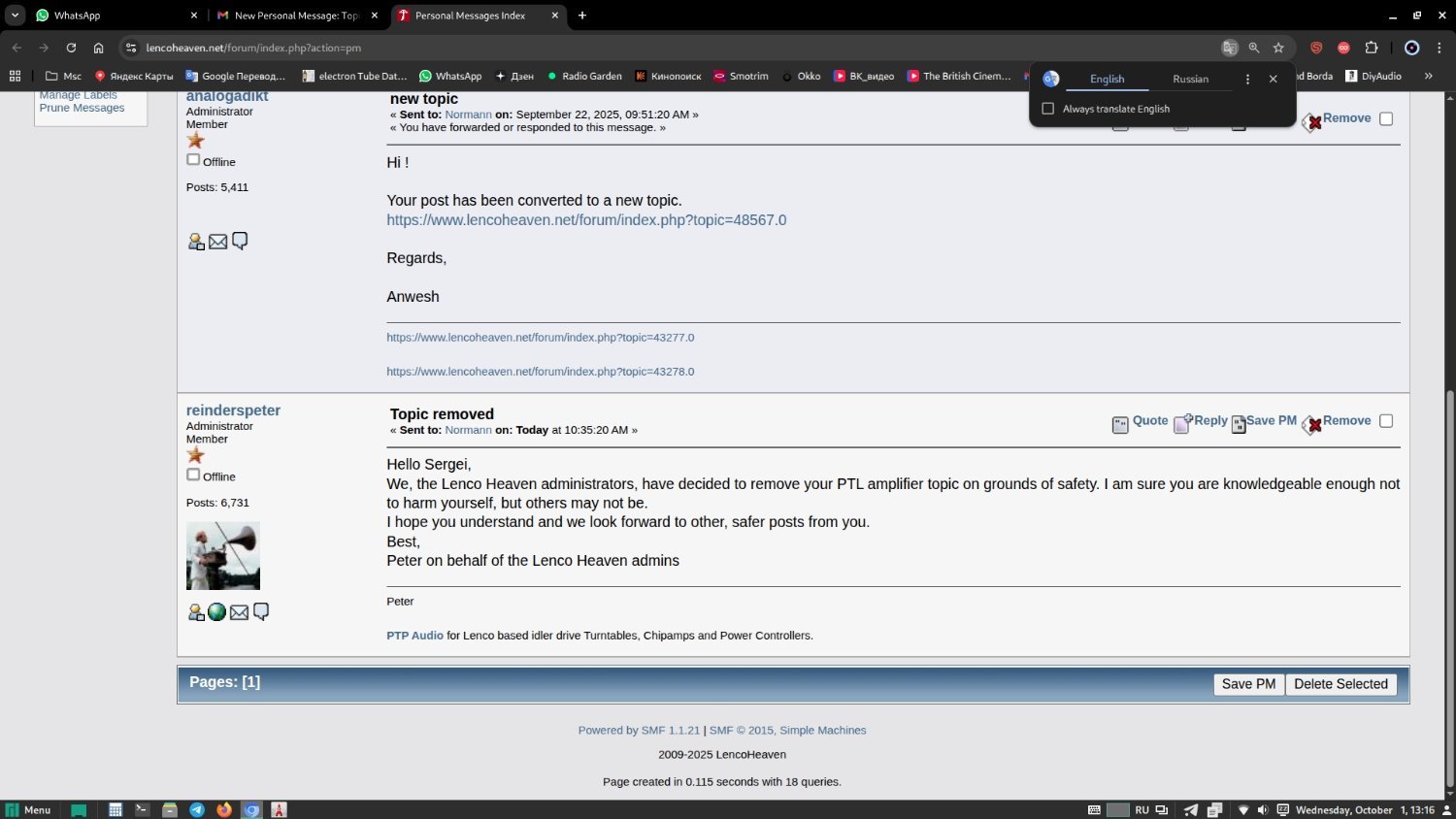
Task: Open browser Extensions puzzle icon
Action: coord(1371,48)
